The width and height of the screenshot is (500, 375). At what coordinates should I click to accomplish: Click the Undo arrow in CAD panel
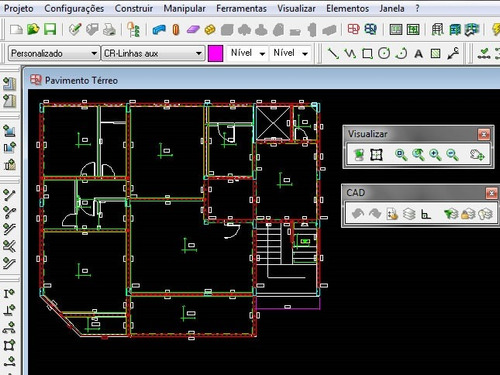358,214
